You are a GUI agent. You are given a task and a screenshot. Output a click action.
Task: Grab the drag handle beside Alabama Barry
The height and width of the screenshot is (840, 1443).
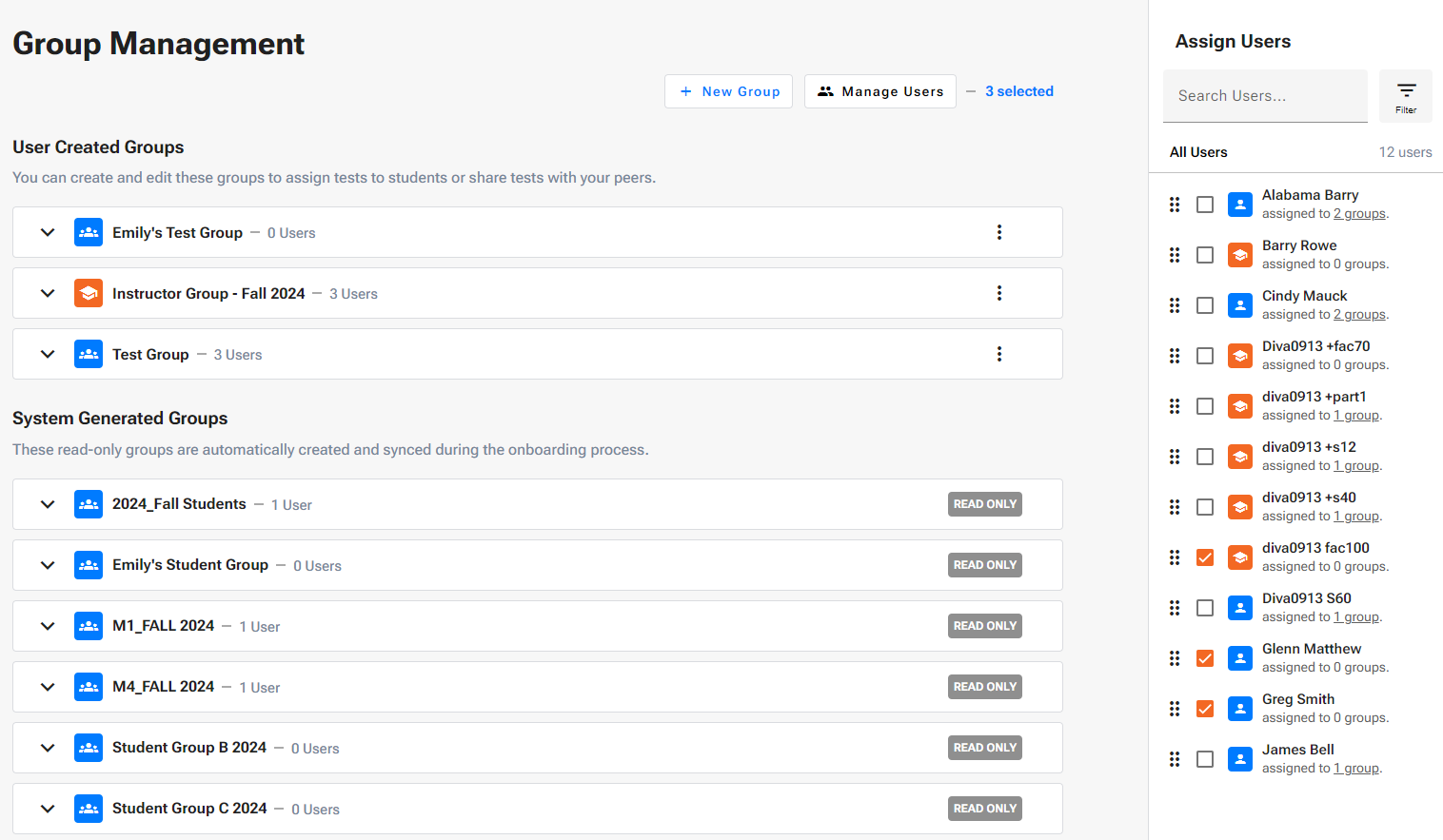pyautogui.click(x=1175, y=205)
